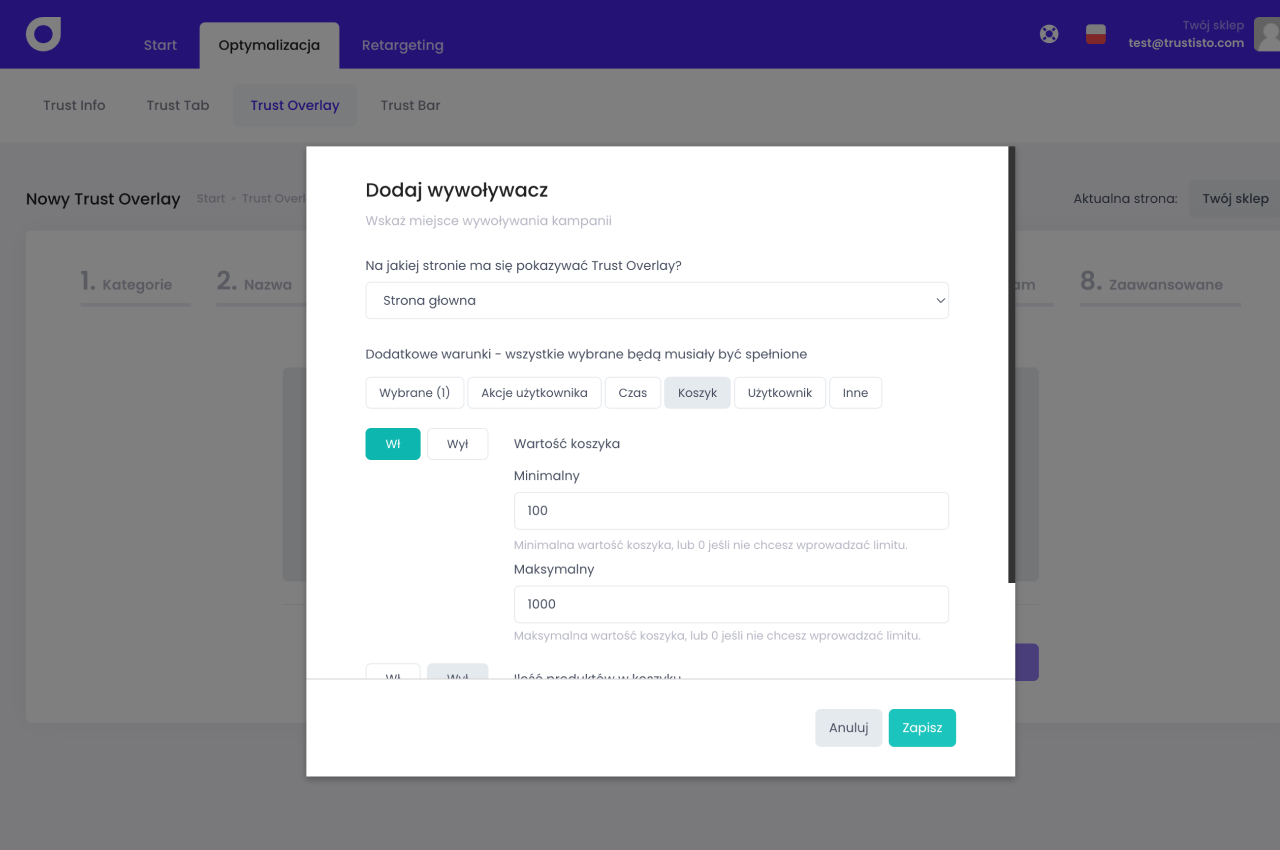Go to the Start tab

pyautogui.click(x=160, y=45)
